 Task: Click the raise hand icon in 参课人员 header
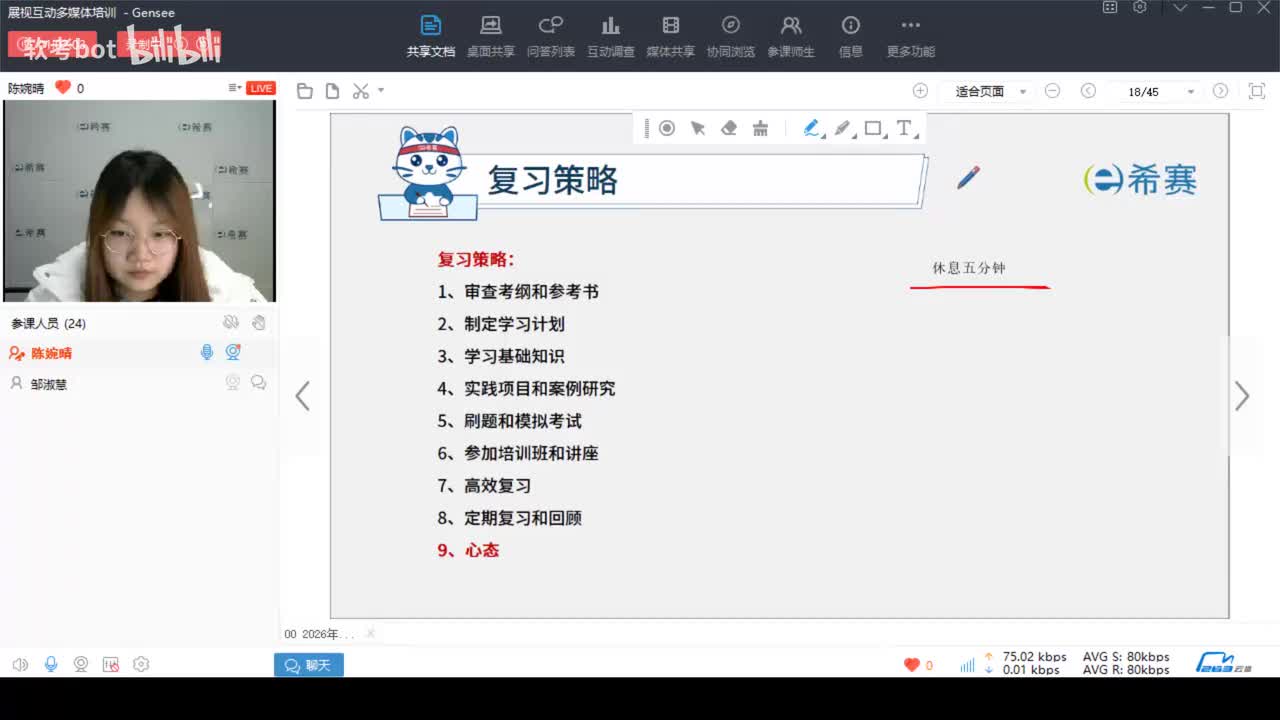258,322
